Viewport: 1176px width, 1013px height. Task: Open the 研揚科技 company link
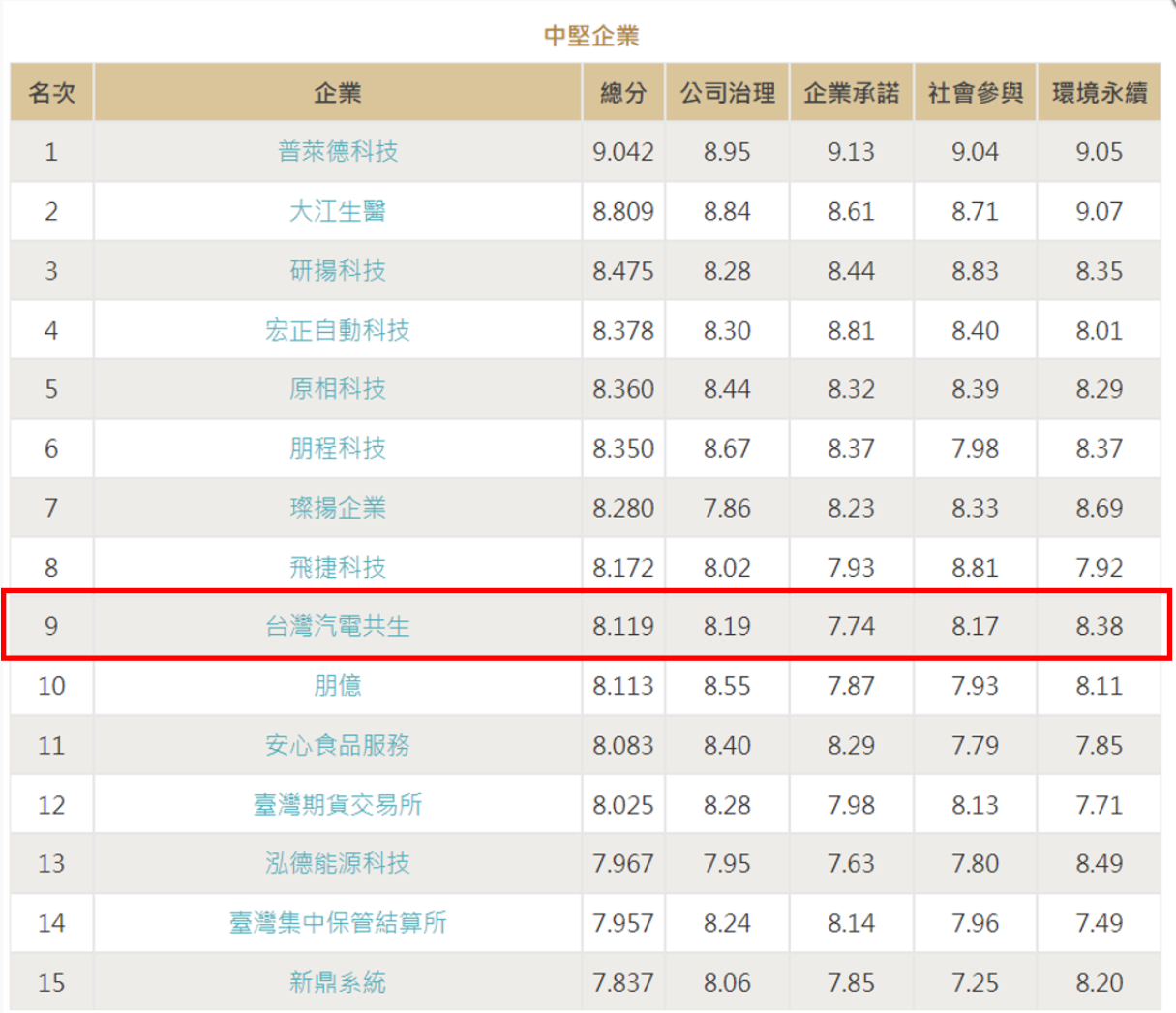click(337, 270)
